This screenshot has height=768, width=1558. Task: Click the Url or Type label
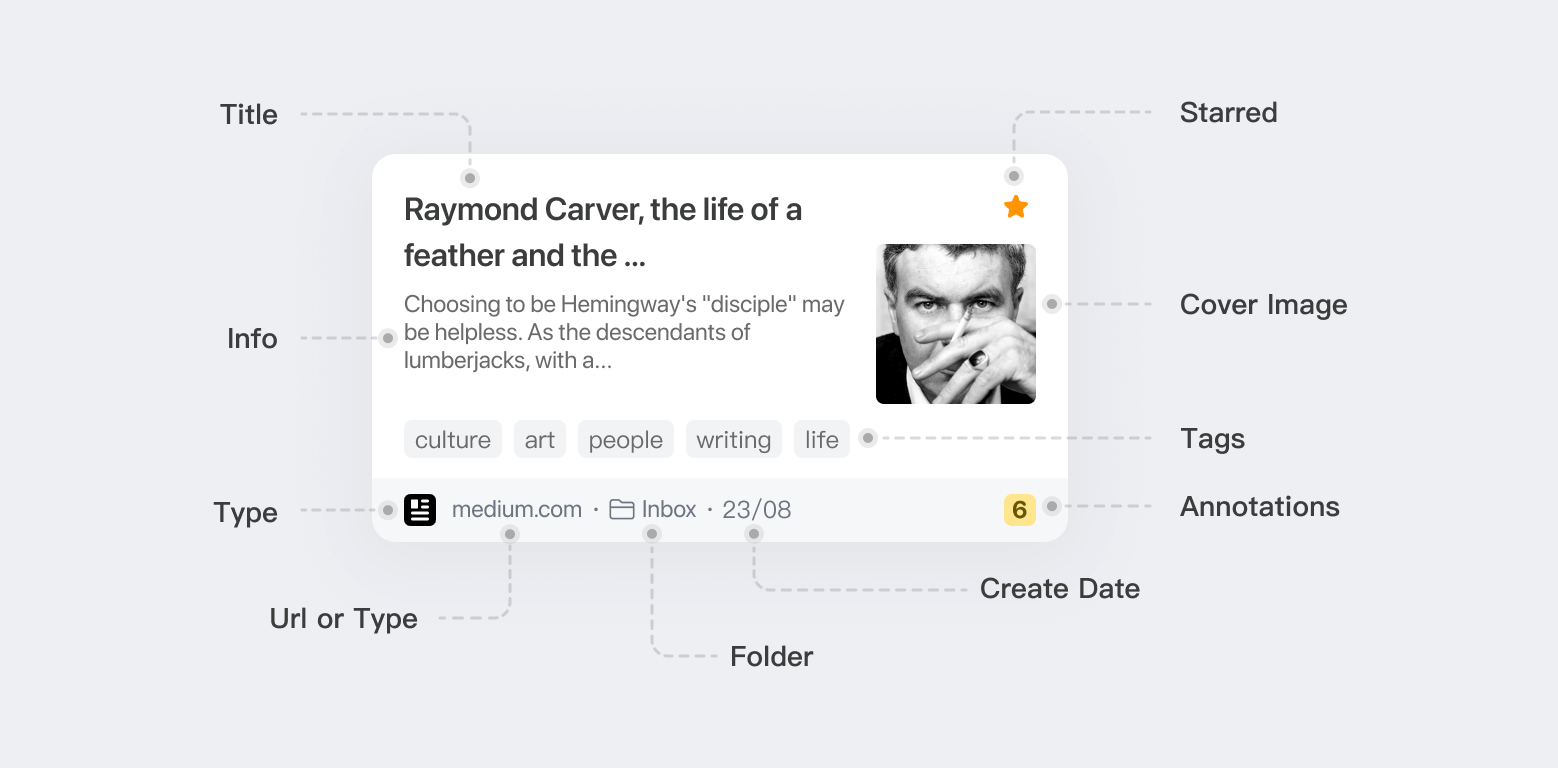344,619
